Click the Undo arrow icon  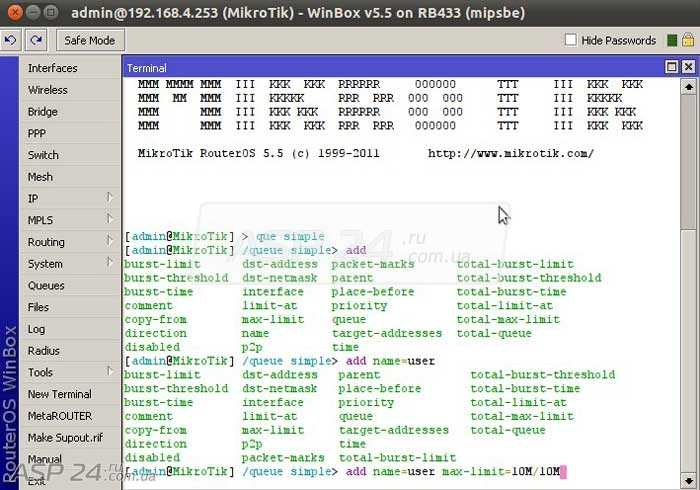pos(11,40)
